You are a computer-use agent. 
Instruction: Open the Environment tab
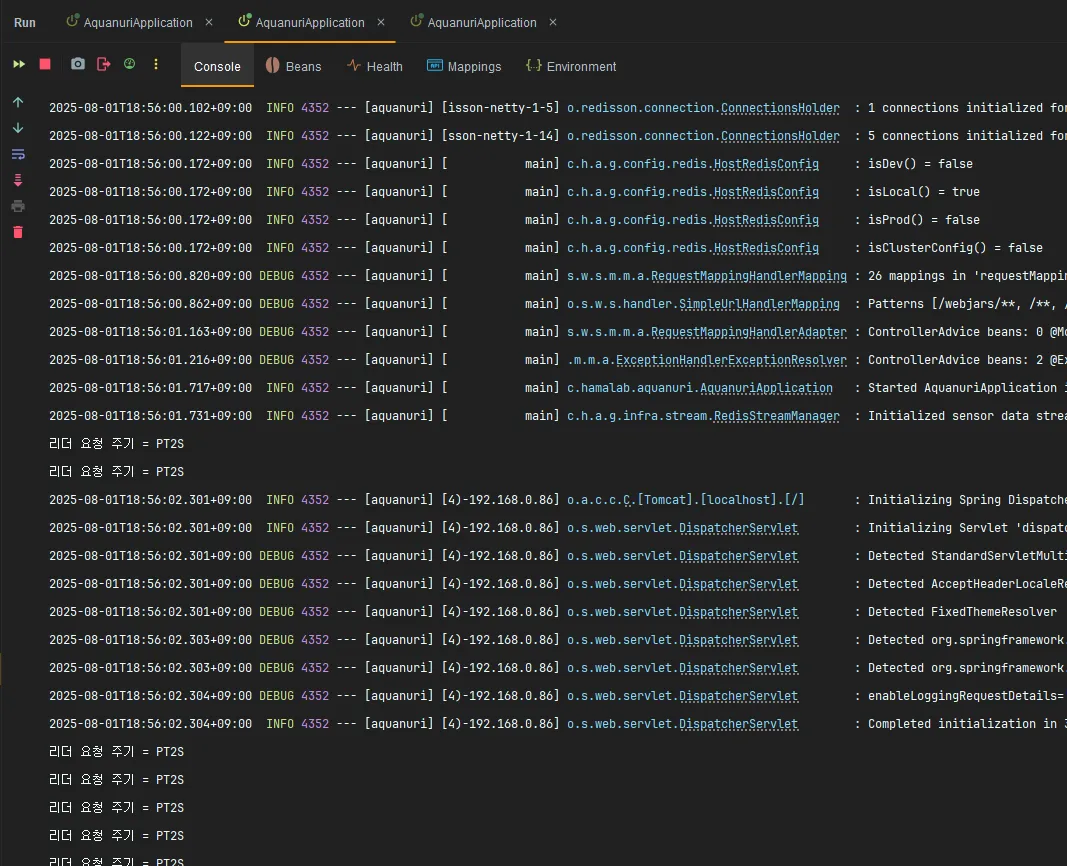(x=571, y=67)
